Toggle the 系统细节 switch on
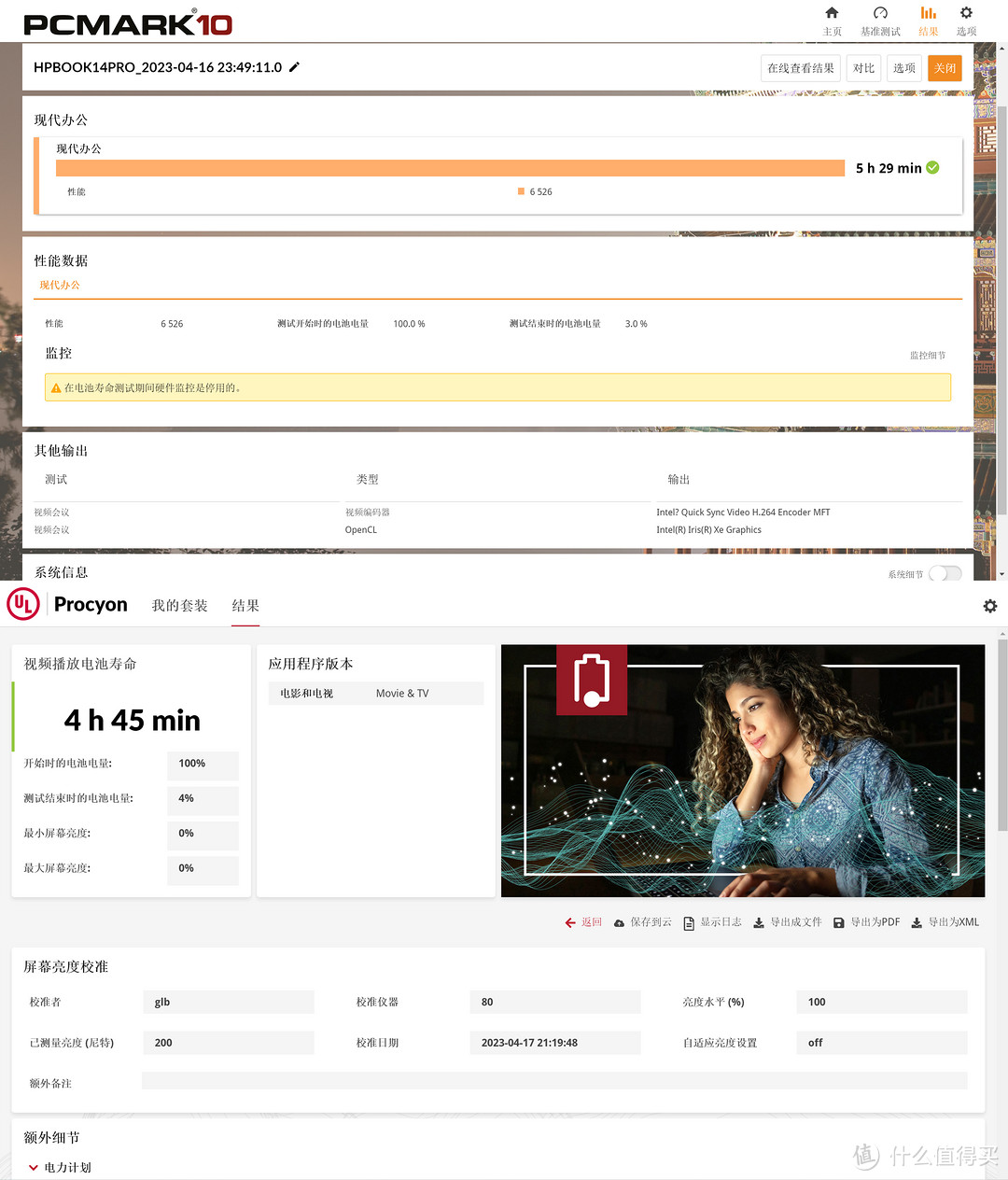 (x=945, y=573)
